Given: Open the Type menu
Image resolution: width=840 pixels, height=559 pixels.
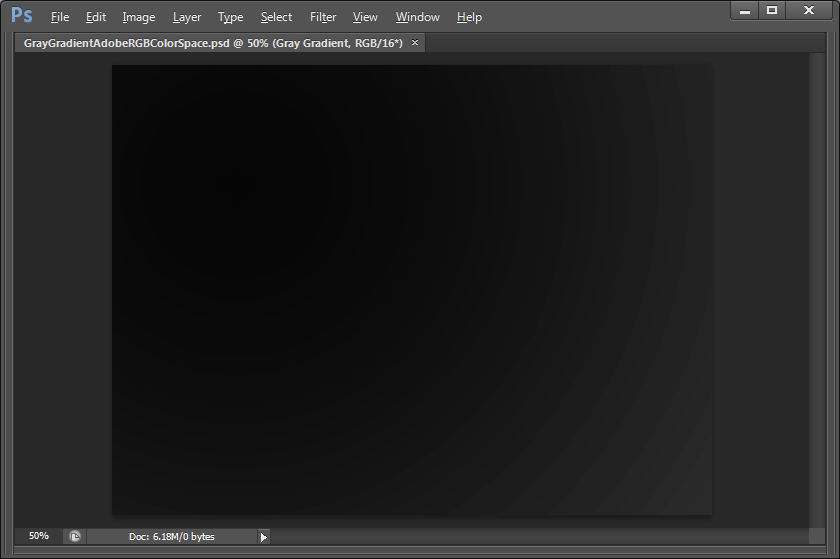Looking at the screenshot, I should click(x=230, y=17).
